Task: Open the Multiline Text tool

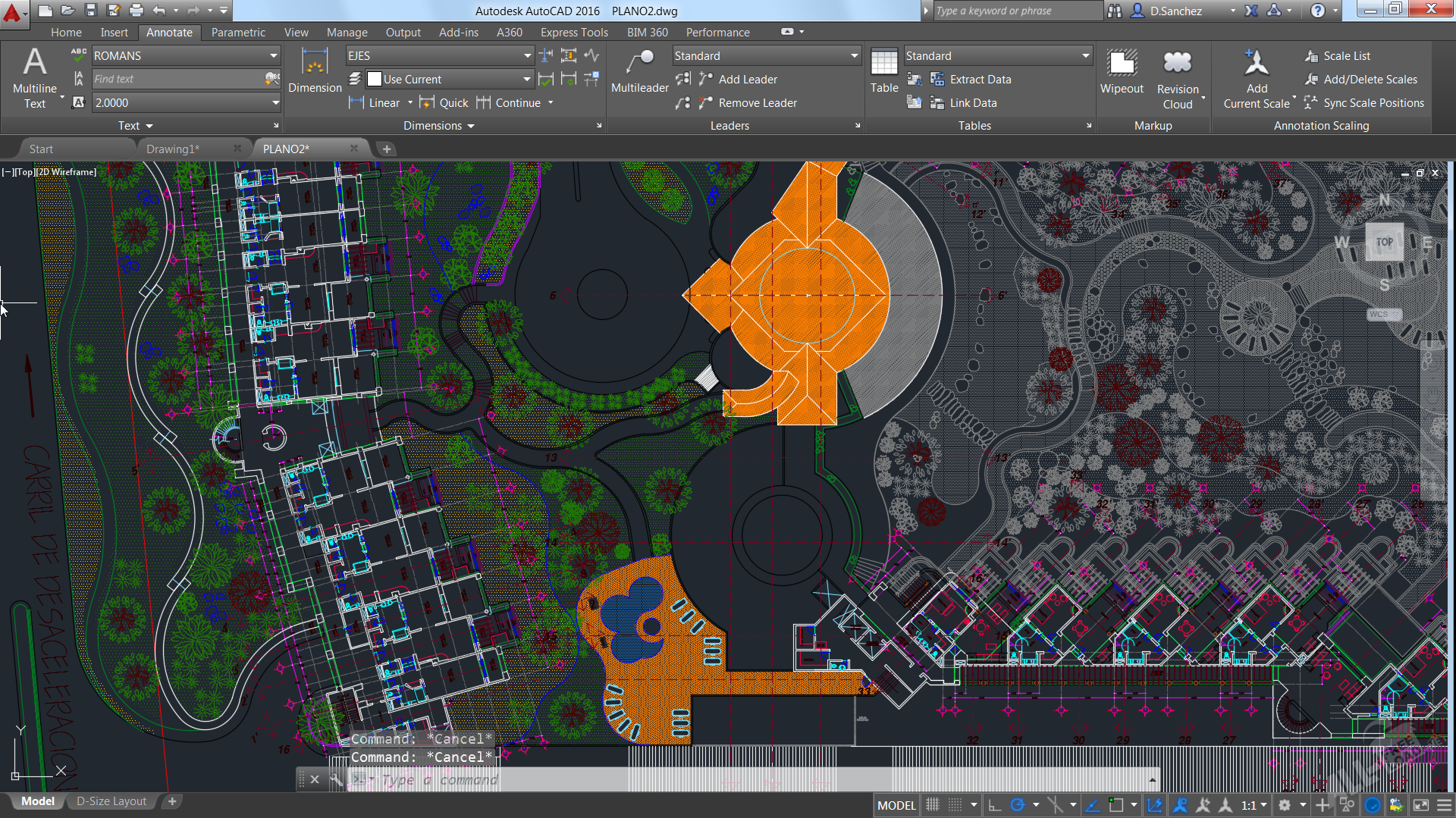Action: pyautogui.click(x=34, y=76)
